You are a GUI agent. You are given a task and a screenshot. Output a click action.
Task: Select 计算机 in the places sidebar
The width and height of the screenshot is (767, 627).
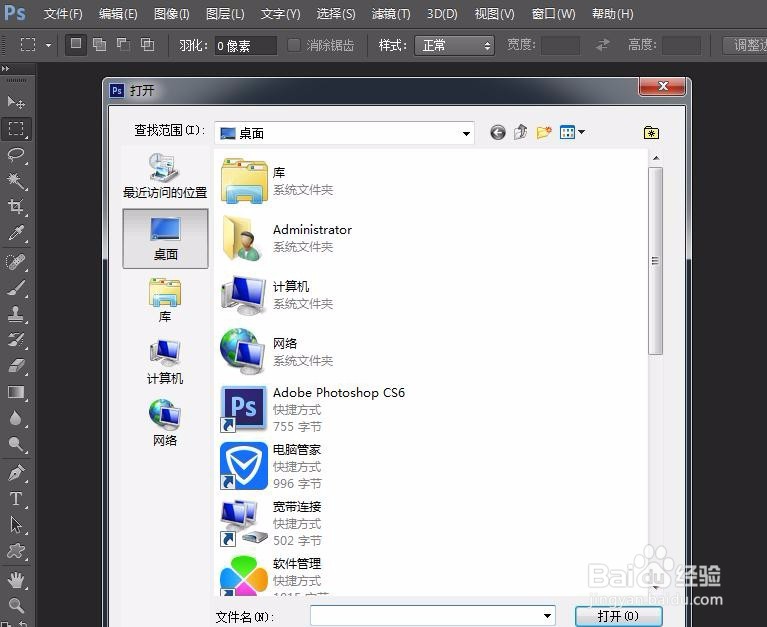[x=165, y=361]
